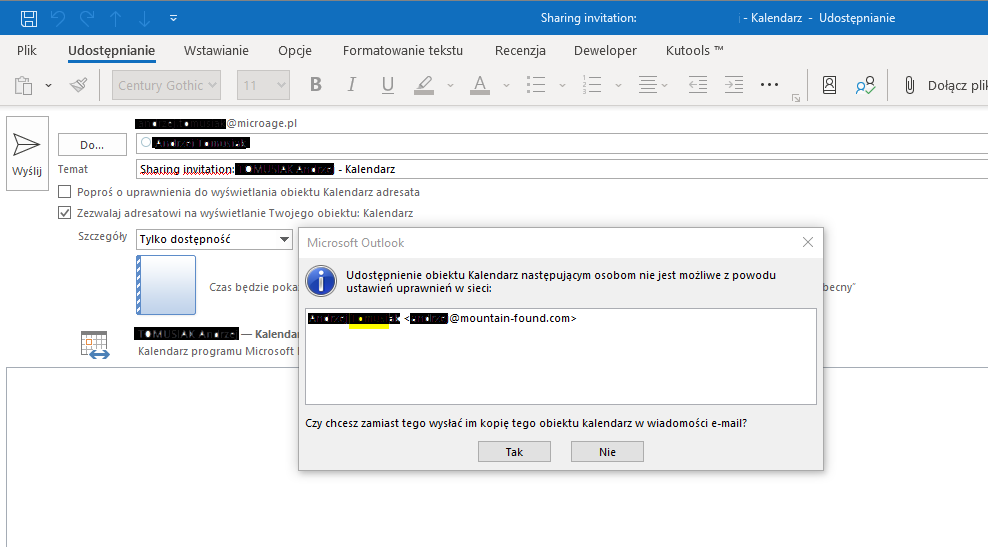The height and width of the screenshot is (547, 988).
Task: Open the text formatting dialog launcher
Action: pos(796,98)
